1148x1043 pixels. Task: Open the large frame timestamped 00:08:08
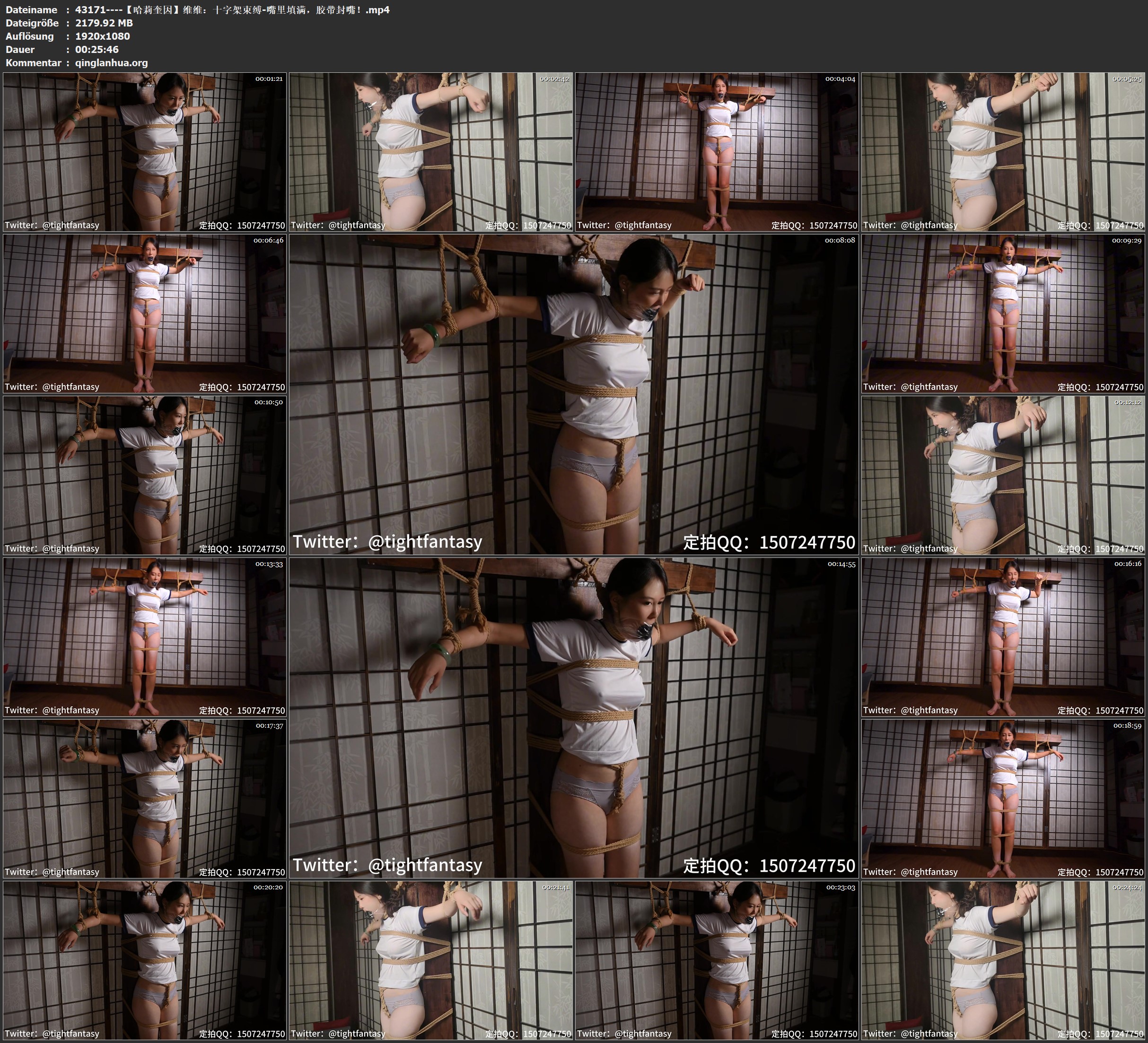pyautogui.click(x=573, y=394)
